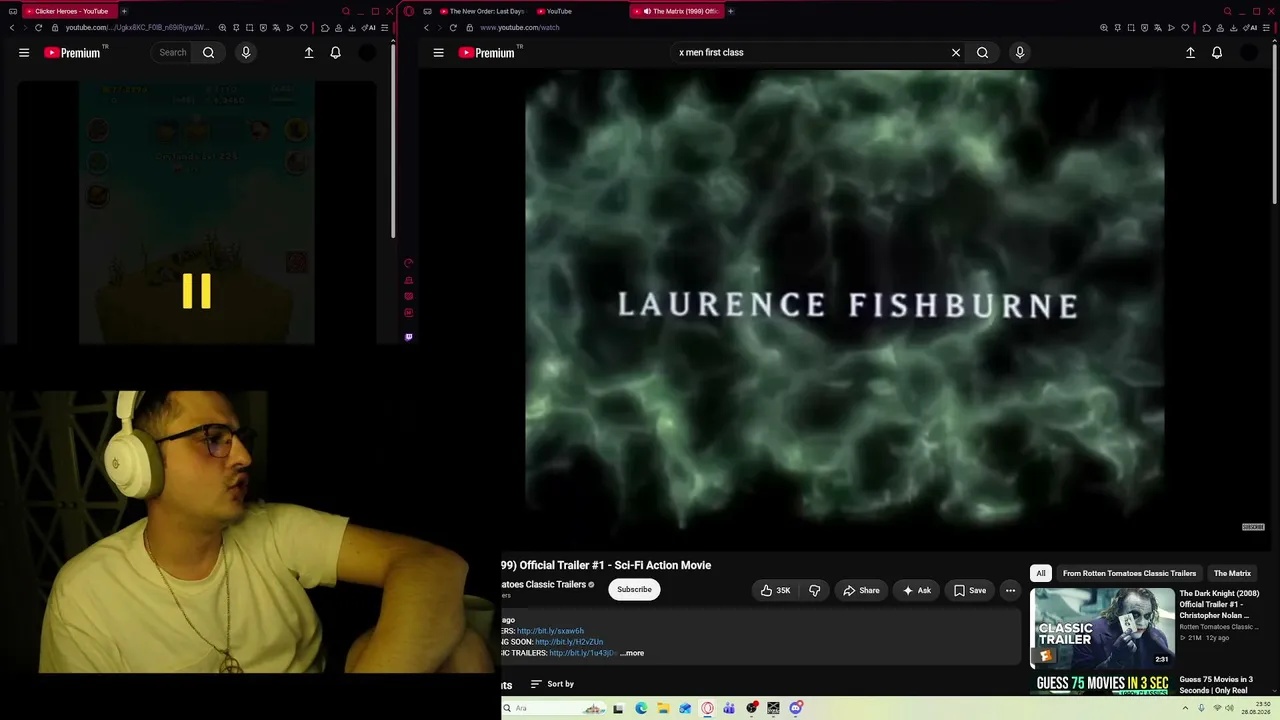Open Microsoft Edge from taskbar
The height and width of the screenshot is (720, 1280).
click(x=641, y=708)
